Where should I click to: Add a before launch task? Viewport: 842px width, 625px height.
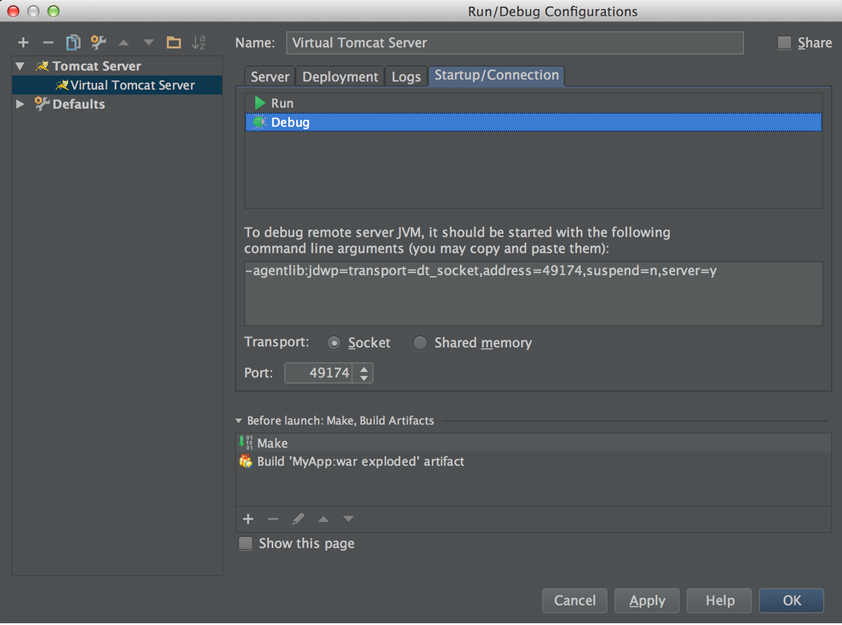point(248,519)
